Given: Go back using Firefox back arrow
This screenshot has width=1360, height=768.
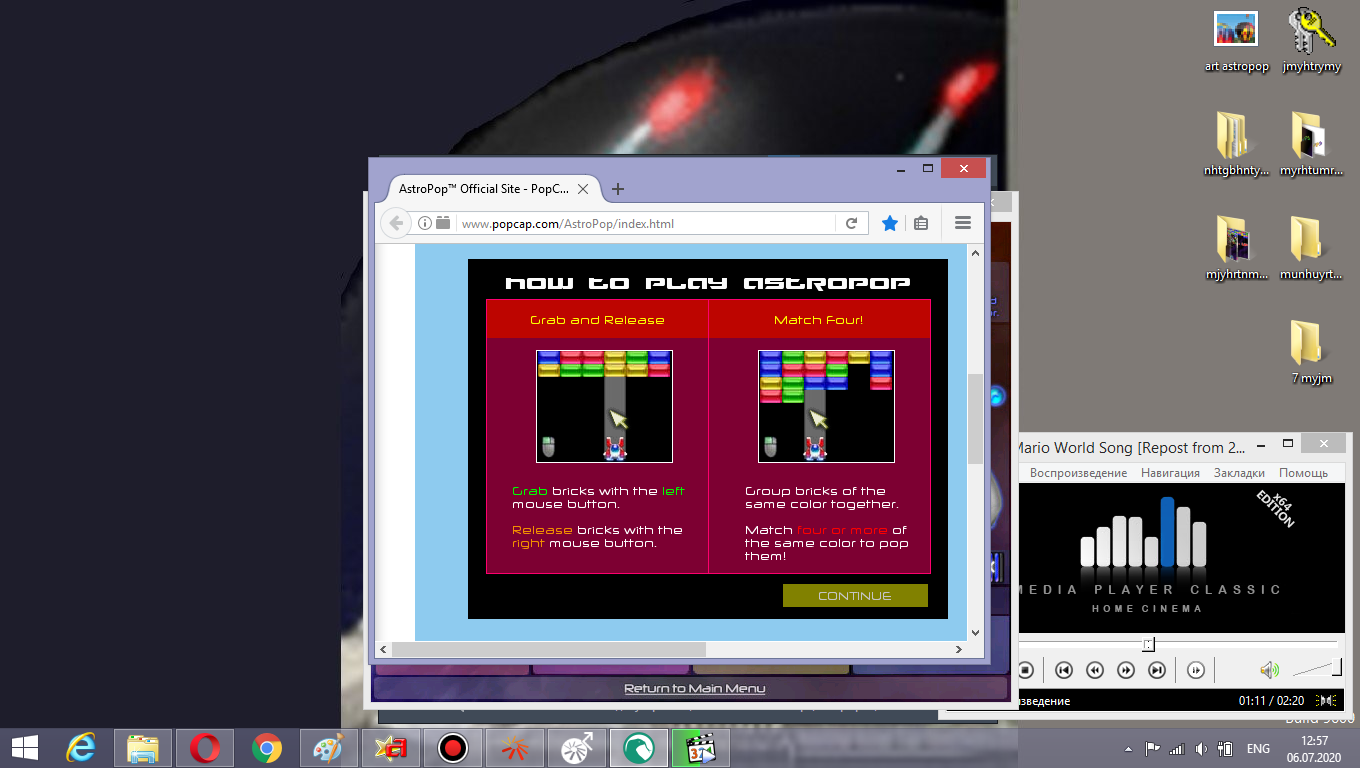Looking at the screenshot, I should pyautogui.click(x=397, y=223).
